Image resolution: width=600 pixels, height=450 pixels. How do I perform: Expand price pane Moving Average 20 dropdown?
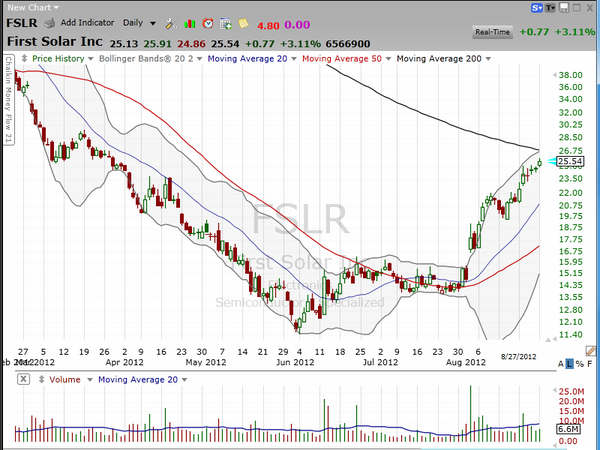pyautogui.click(x=294, y=59)
